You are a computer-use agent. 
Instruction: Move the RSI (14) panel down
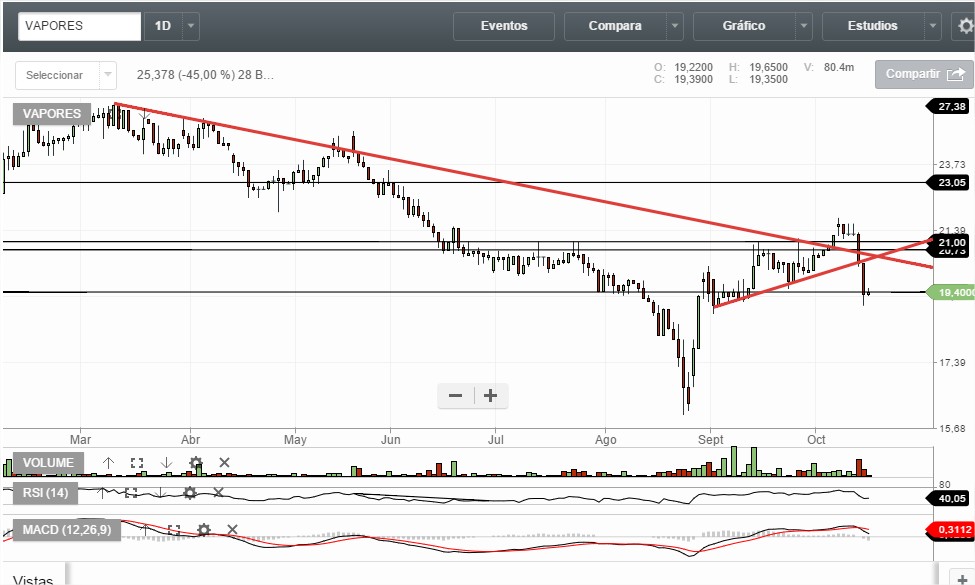click(x=160, y=493)
